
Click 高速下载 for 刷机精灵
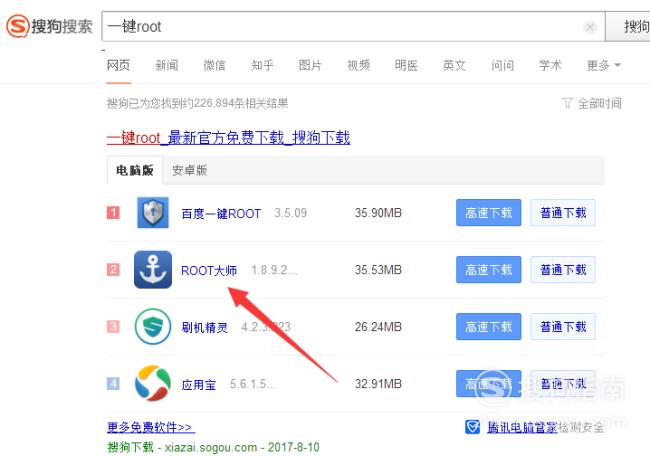pyautogui.click(x=488, y=327)
